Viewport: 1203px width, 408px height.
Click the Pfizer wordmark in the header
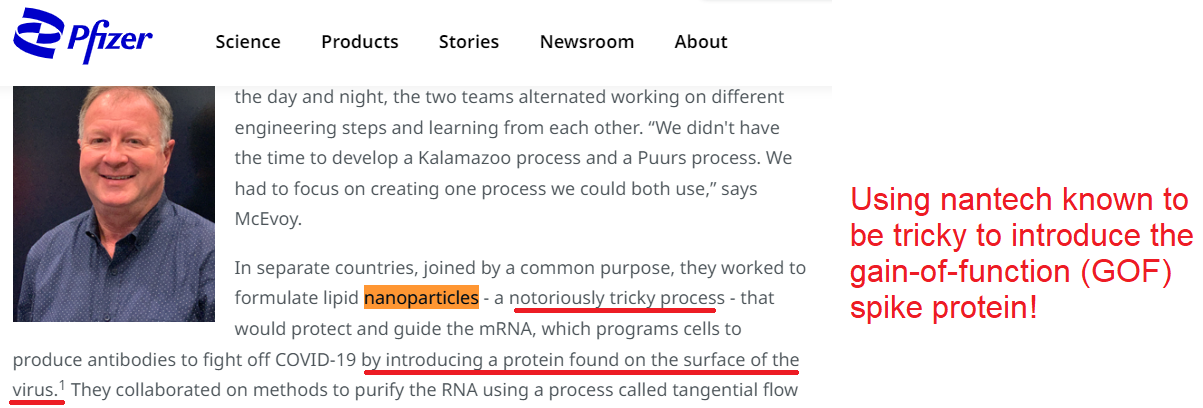tap(108, 40)
